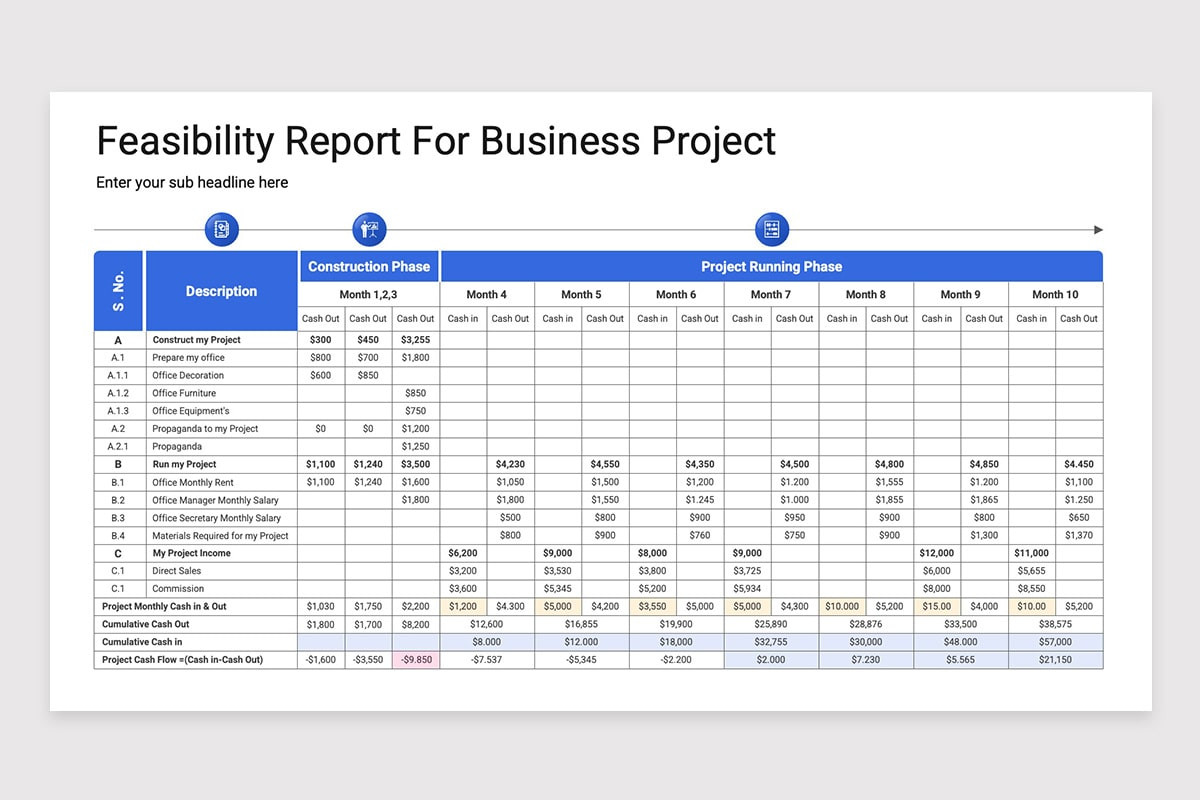The height and width of the screenshot is (800, 1200).
Task: Click the document icon above Description column
Action: tap(222, 229)
